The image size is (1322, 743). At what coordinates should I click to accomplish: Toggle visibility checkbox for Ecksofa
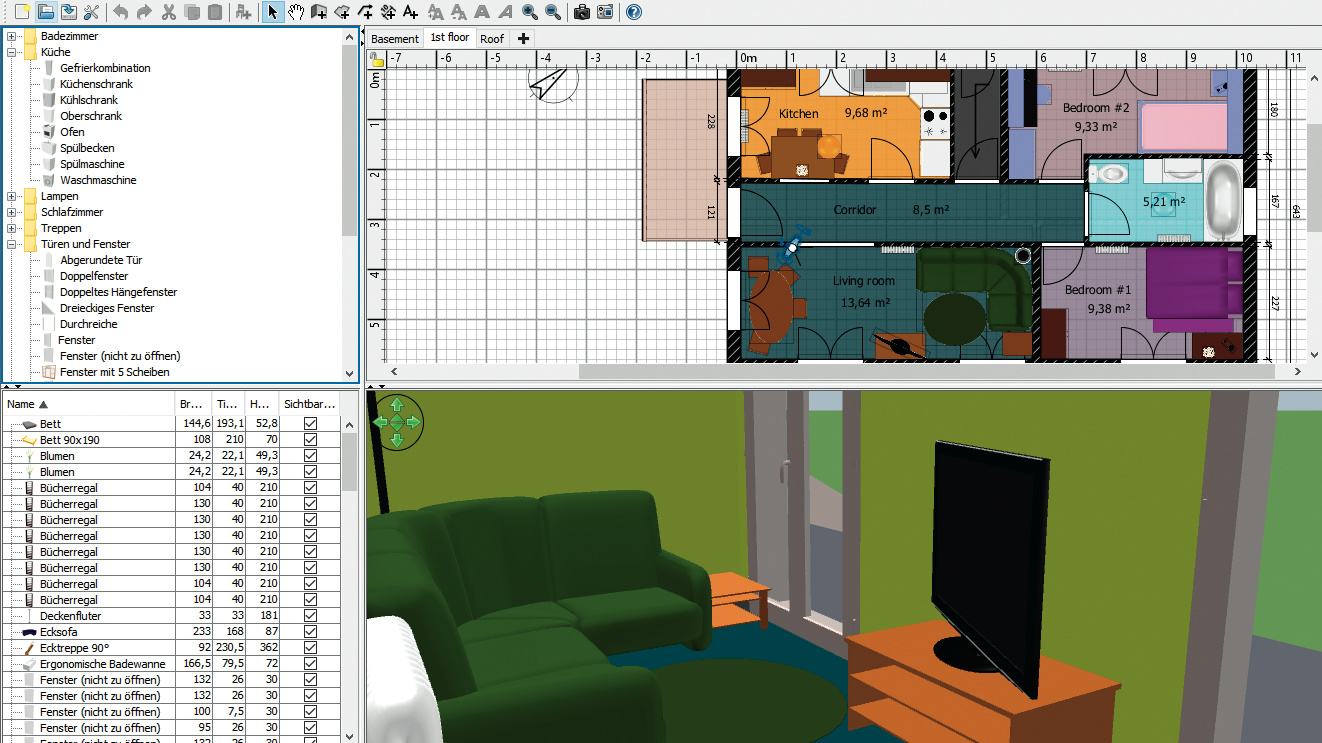pos(310,632)
